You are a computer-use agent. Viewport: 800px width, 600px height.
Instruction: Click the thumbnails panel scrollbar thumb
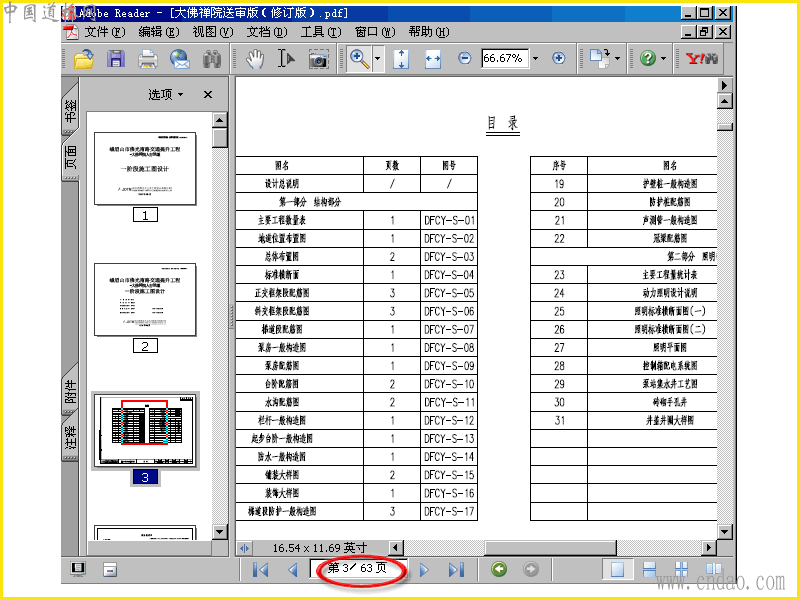219,138
